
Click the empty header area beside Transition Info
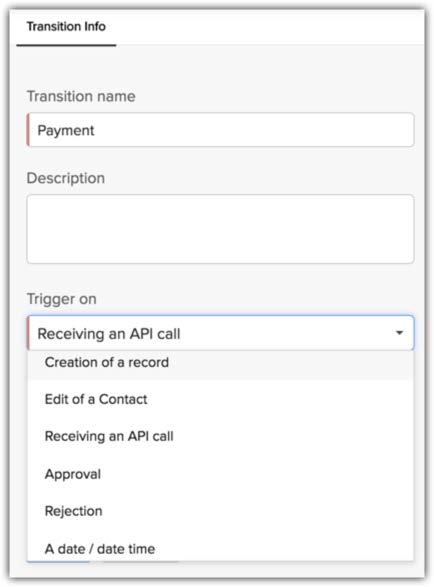[270, 27]
